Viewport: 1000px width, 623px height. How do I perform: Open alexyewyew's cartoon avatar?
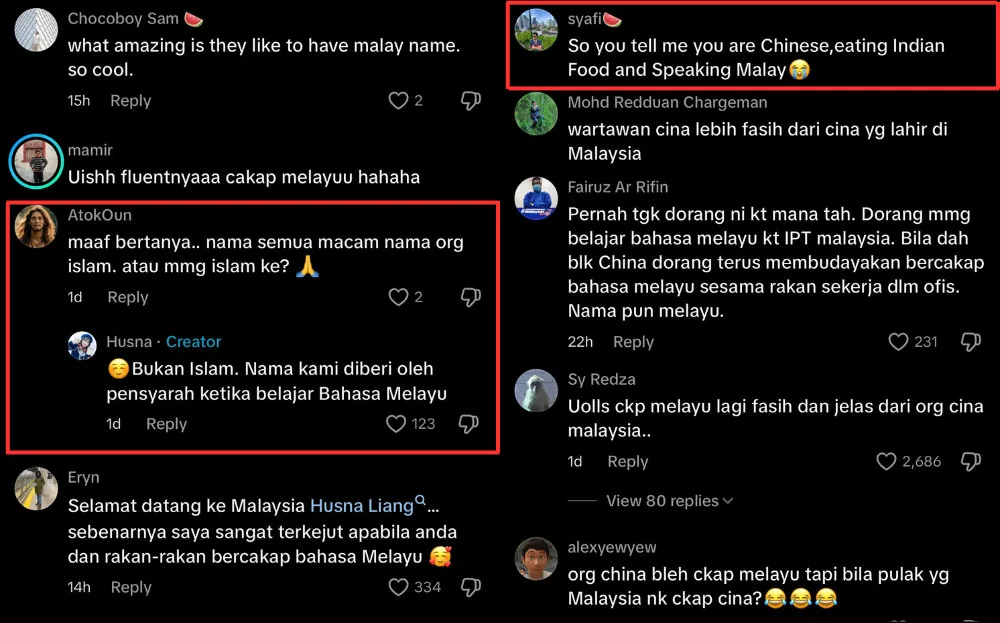coord(536,559)
